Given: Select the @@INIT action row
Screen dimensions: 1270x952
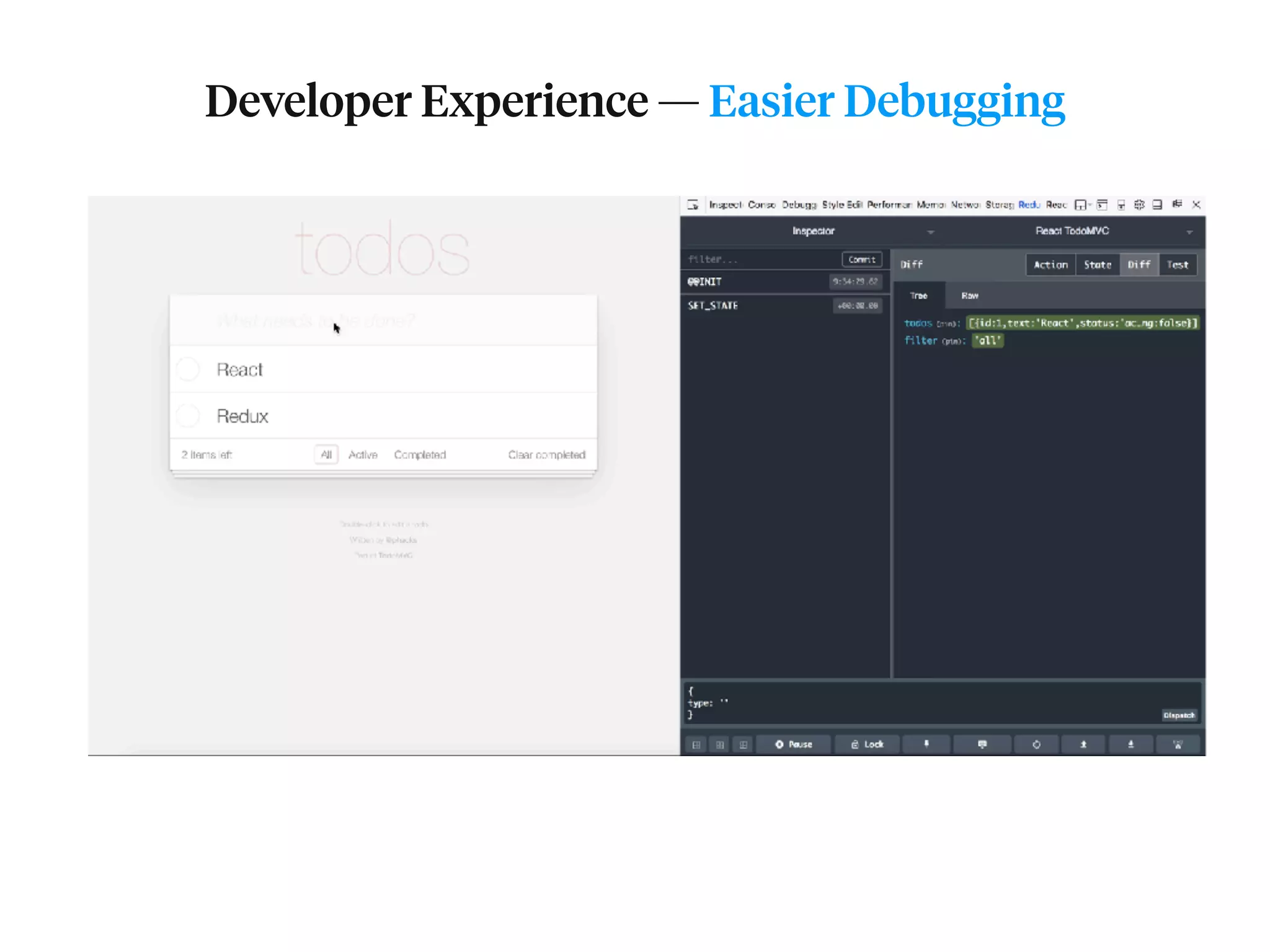Looking at the screenshot, I should click(x=785, y=281).
